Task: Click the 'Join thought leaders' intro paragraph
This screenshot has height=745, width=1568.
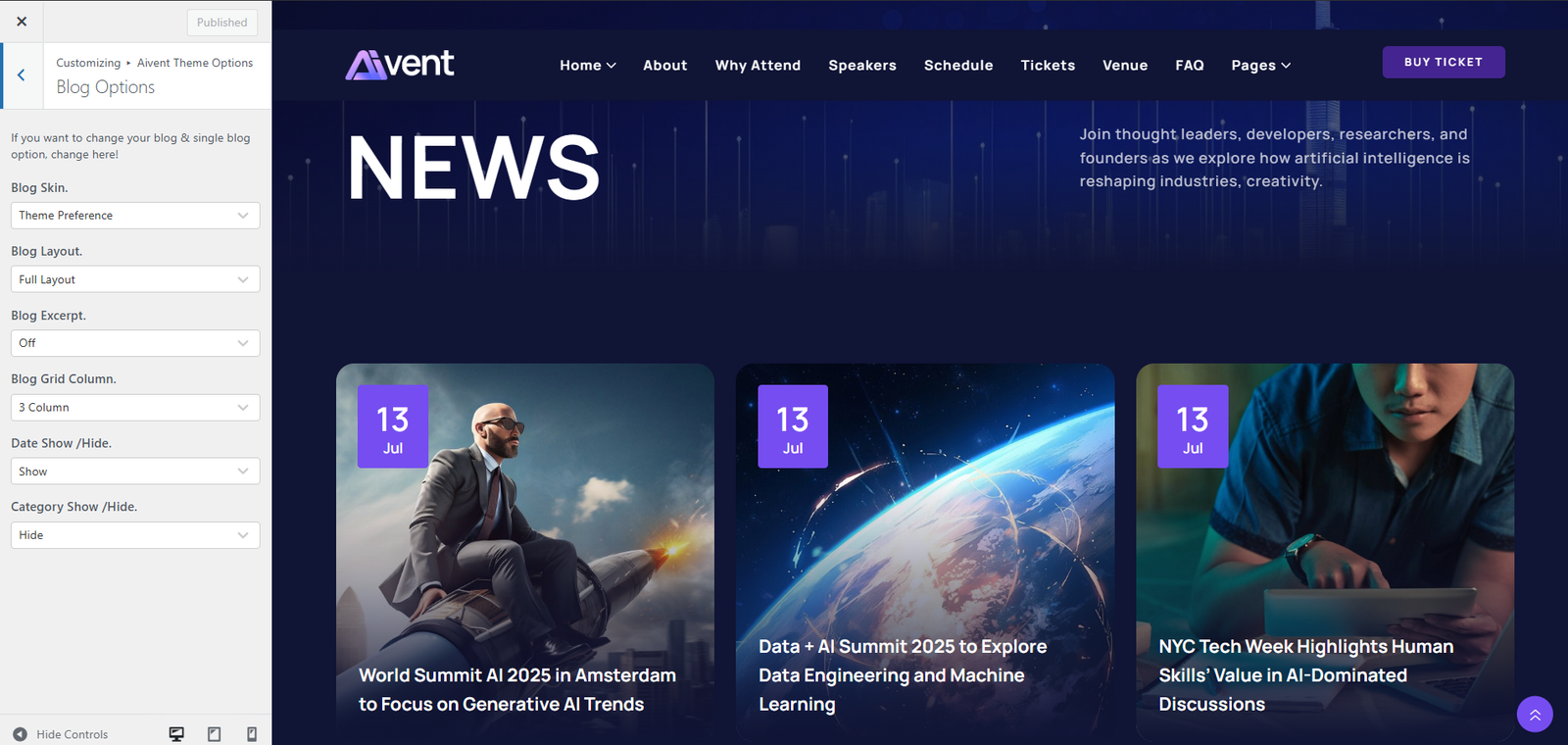Action: (1275, 158)
